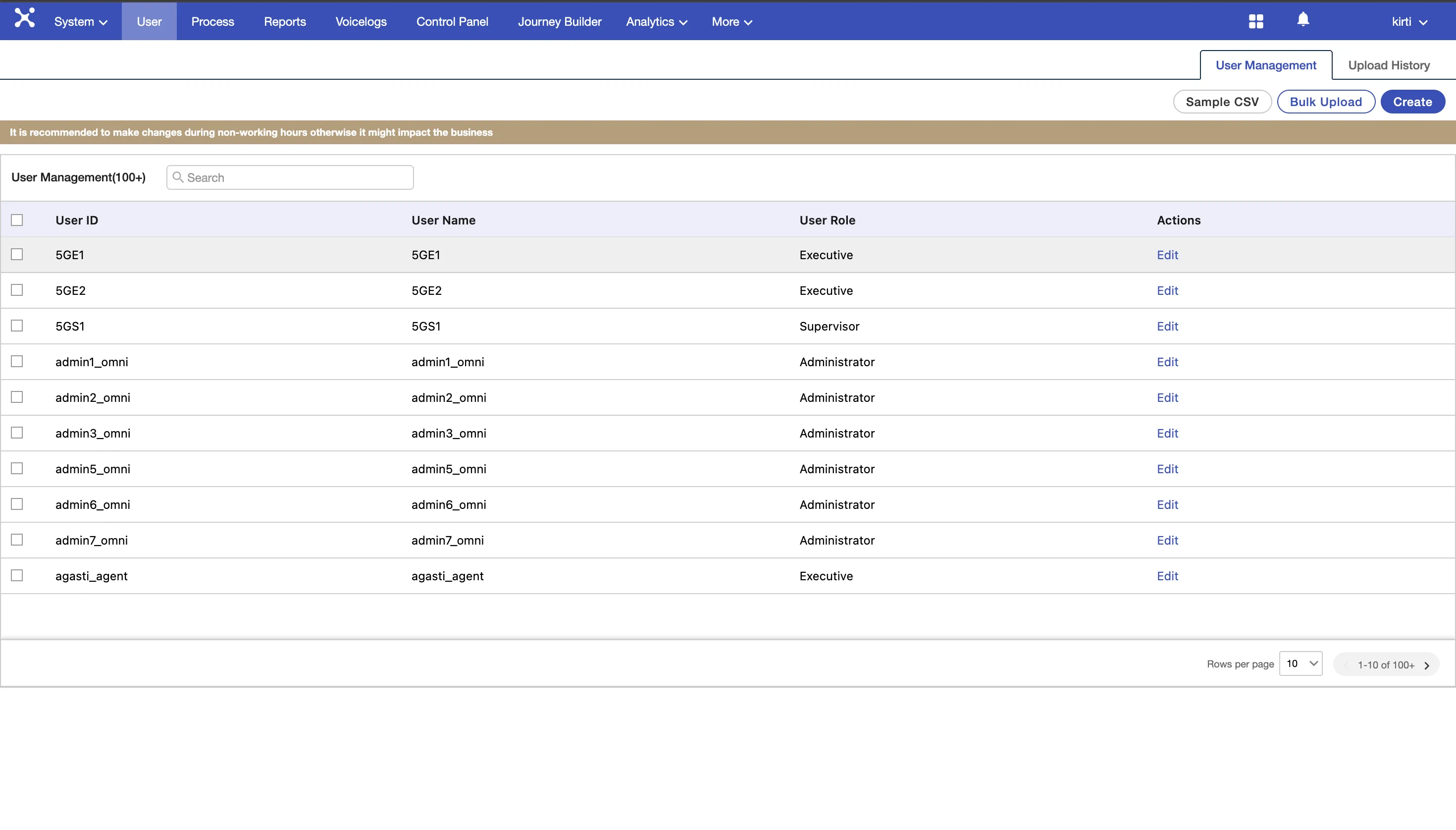This screenshot has width=1456, height=830.
Task: Open the More menu dropdown
Action: click(732, 22)
